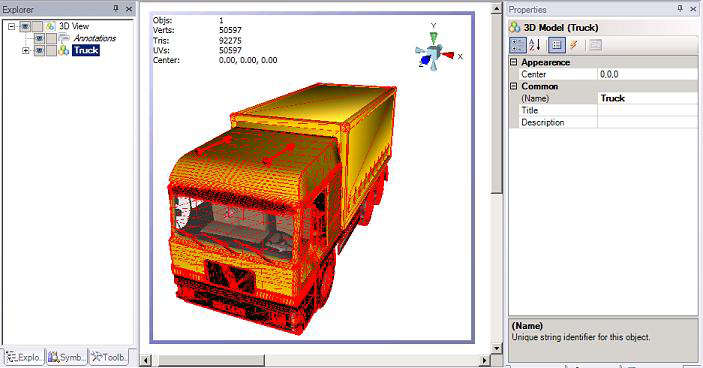Image resolution: width=703 pixels, height=368 pixels.
Task: Show the Properties page button
Action: tap(556, 45)
